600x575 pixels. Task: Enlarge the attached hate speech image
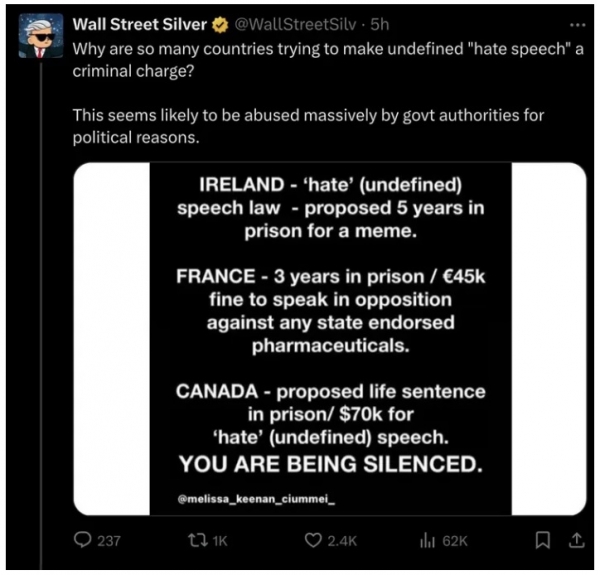click(330, 339)
